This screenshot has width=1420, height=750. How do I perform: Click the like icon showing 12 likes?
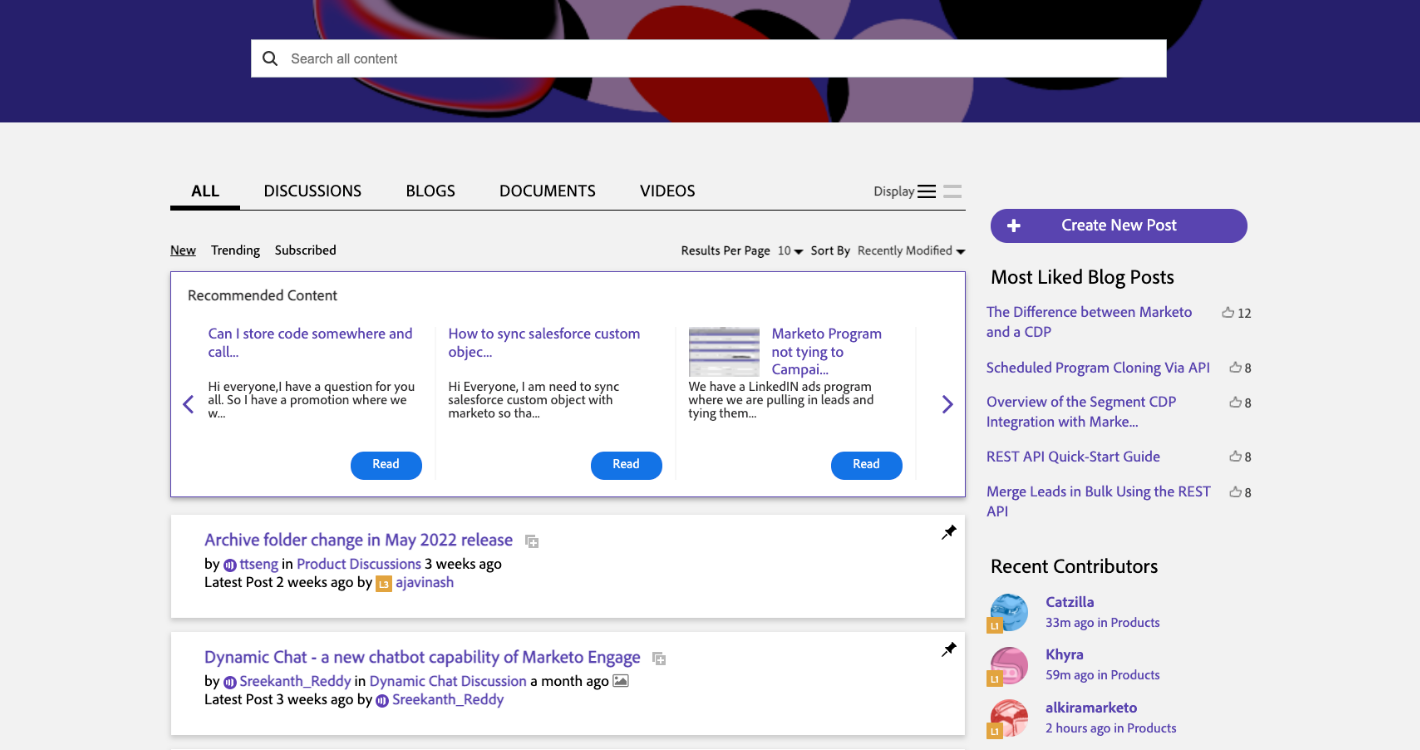click(1228, 313)
